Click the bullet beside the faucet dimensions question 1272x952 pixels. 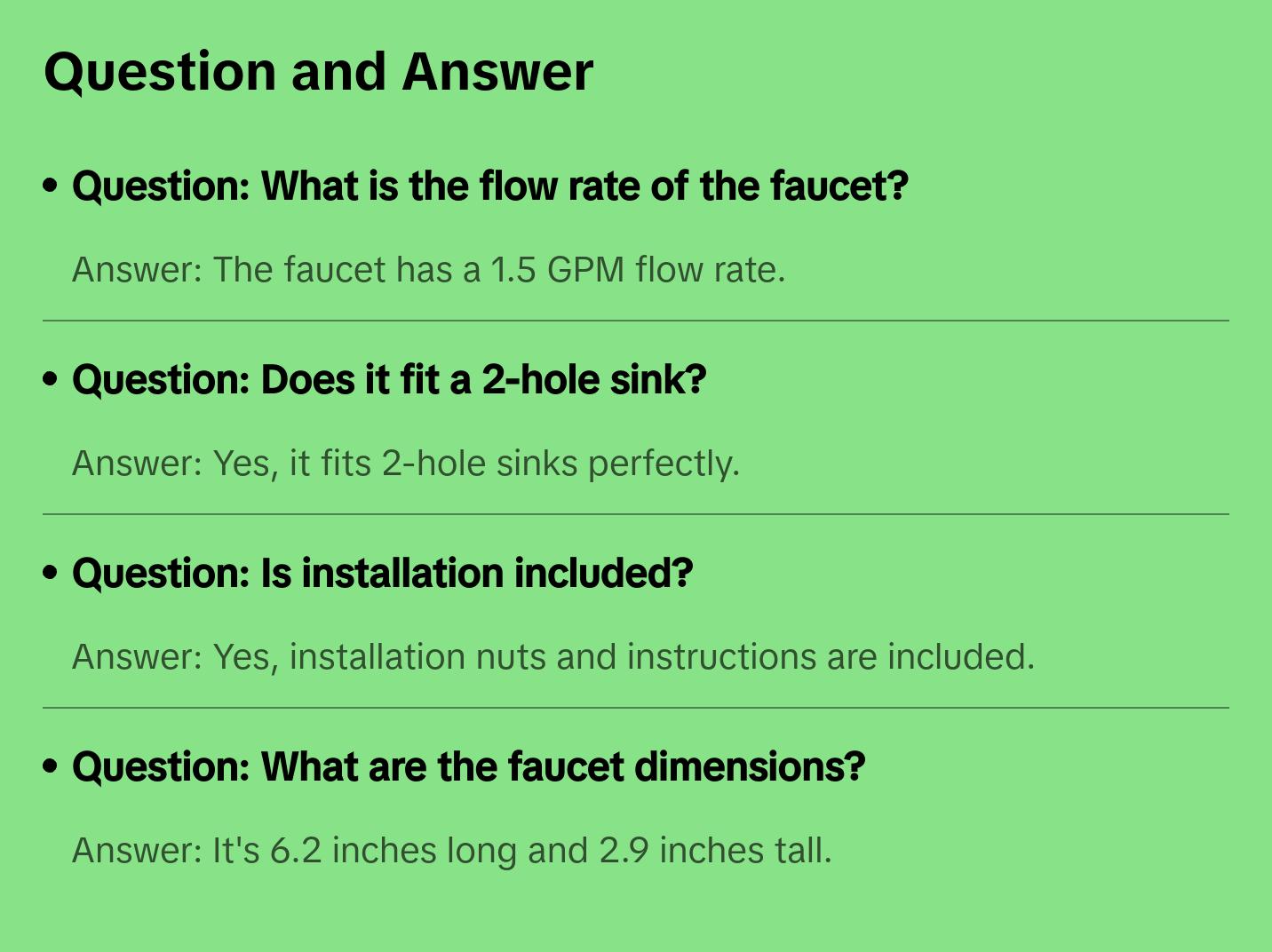tap(51, 766)
